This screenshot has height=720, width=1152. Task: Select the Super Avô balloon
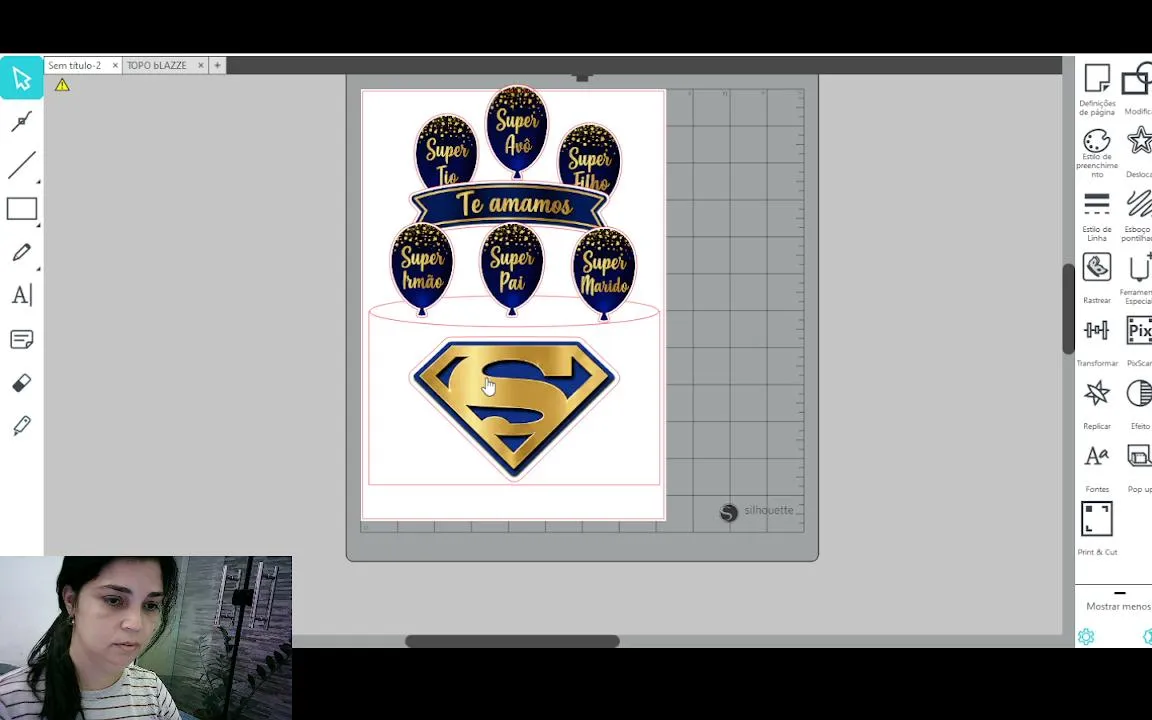(517, 132)
